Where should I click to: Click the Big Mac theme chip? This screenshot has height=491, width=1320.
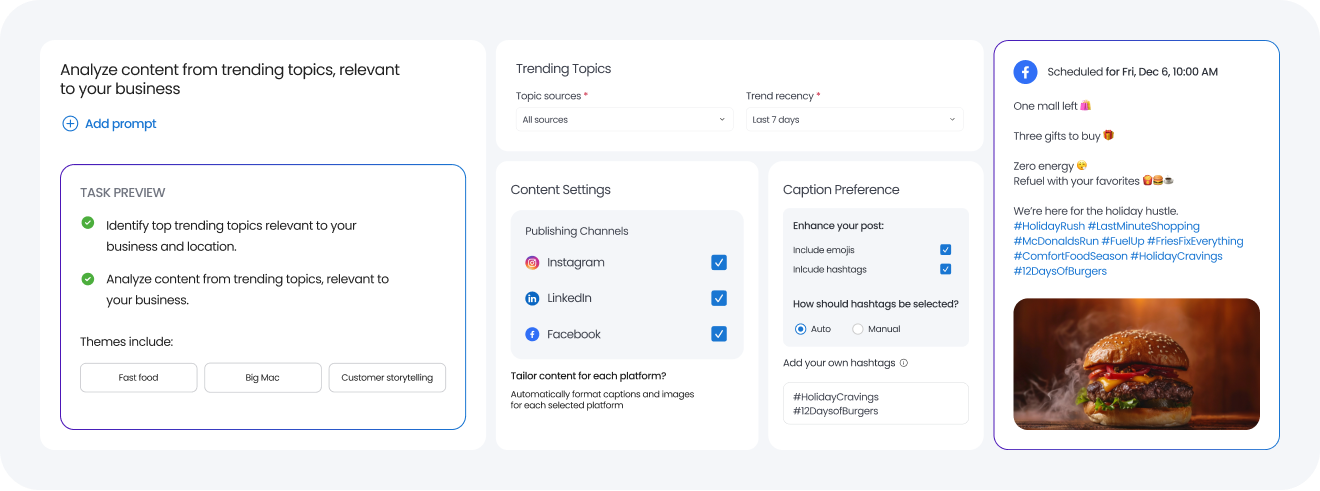[x=262, y=378]
